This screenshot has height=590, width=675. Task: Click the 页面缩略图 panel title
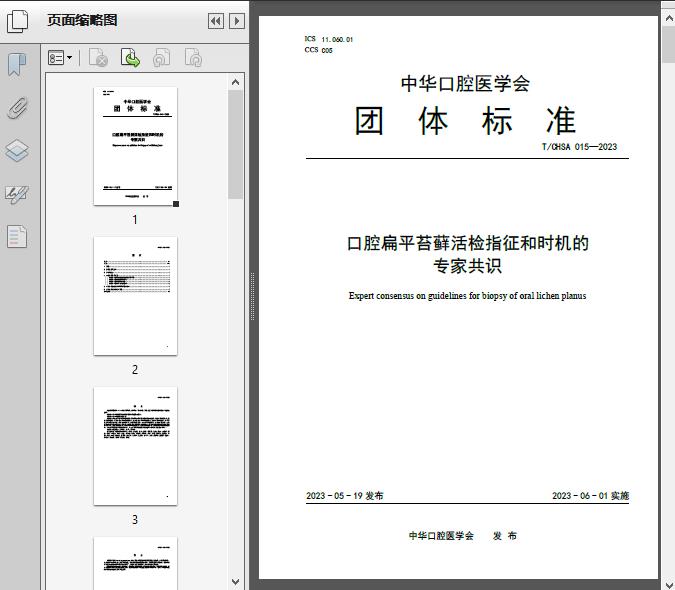tap(82, 20)
